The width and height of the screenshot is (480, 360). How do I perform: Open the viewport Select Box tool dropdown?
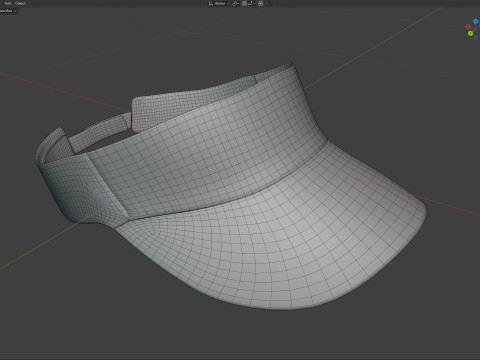coord(8,11)
